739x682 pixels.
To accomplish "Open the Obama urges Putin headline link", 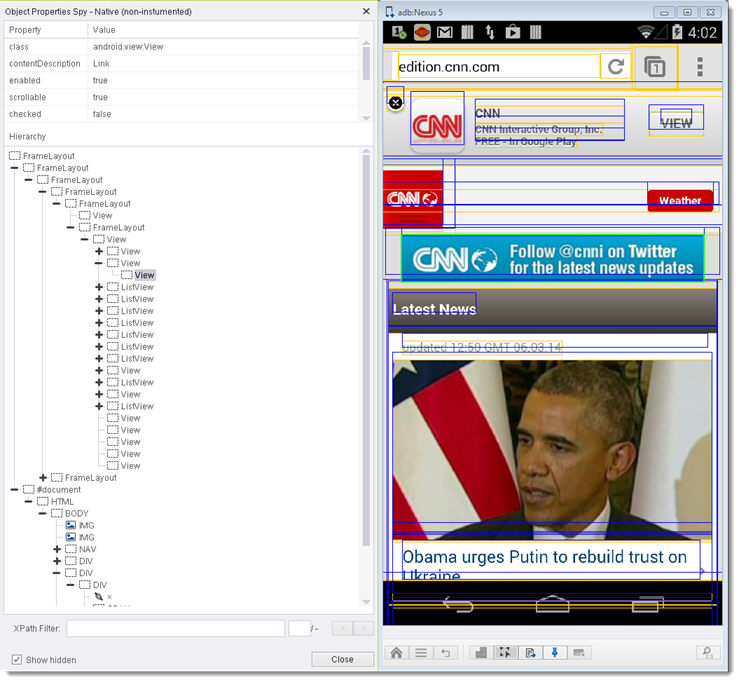I will 545,558.
